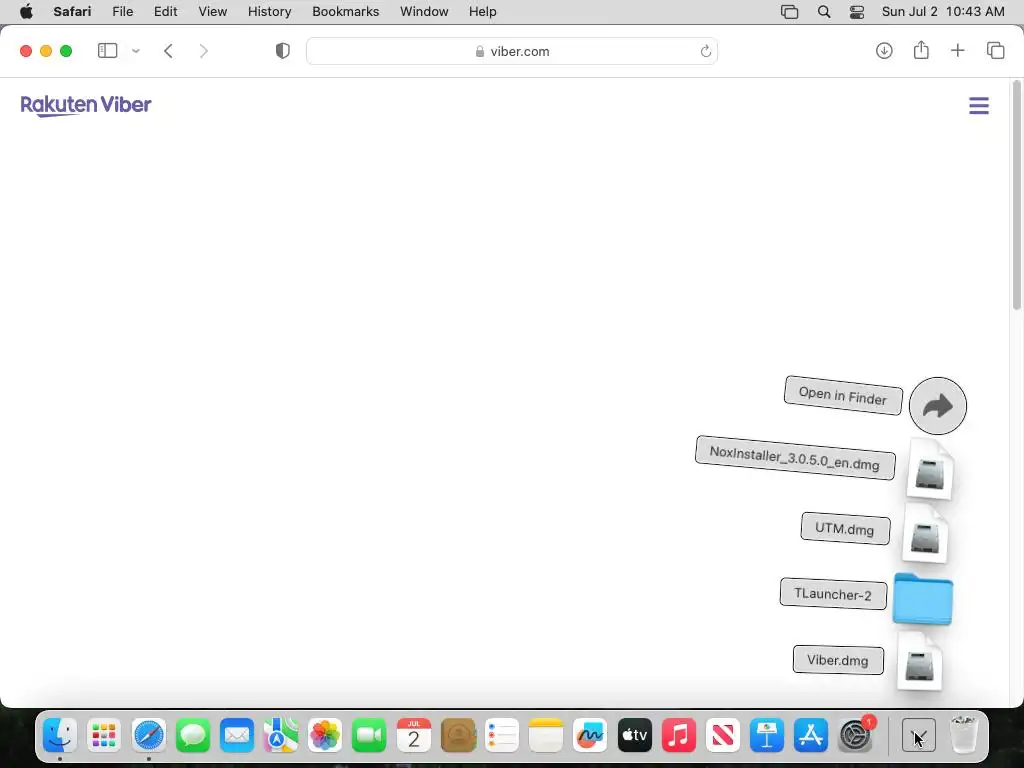Click the date and time in menu bar

(x=943, y=12)
